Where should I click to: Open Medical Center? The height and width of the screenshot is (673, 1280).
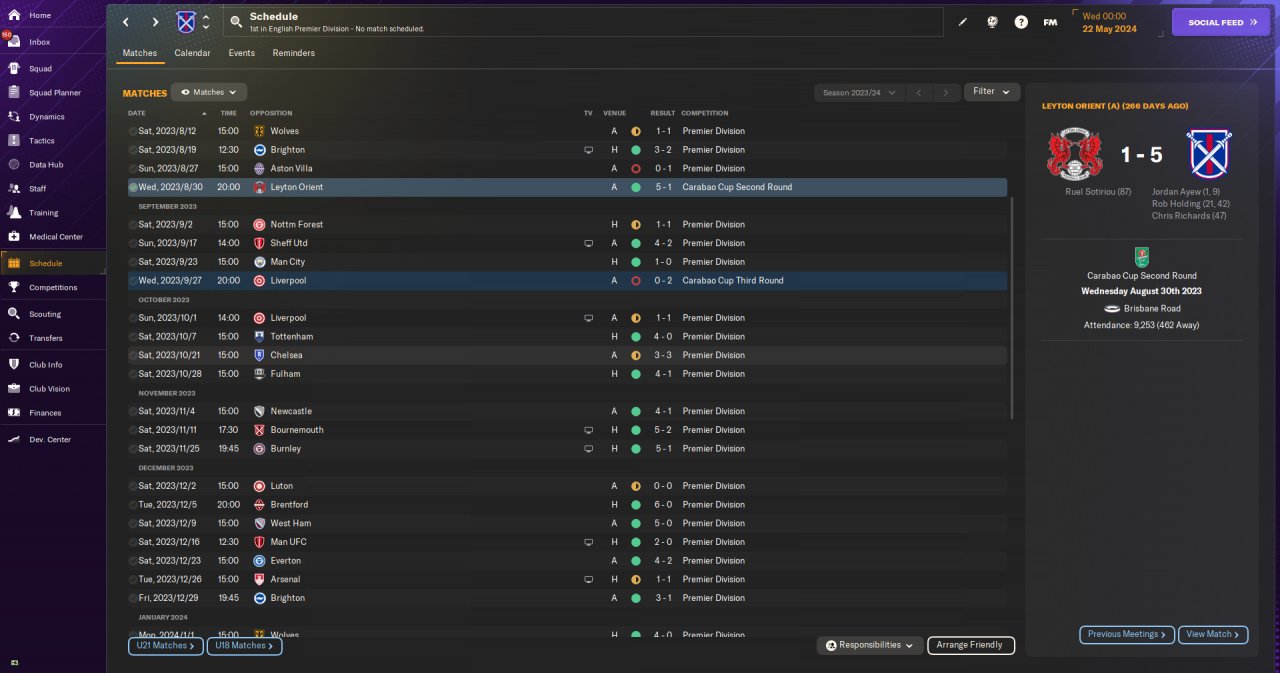[x=55, y=237]
